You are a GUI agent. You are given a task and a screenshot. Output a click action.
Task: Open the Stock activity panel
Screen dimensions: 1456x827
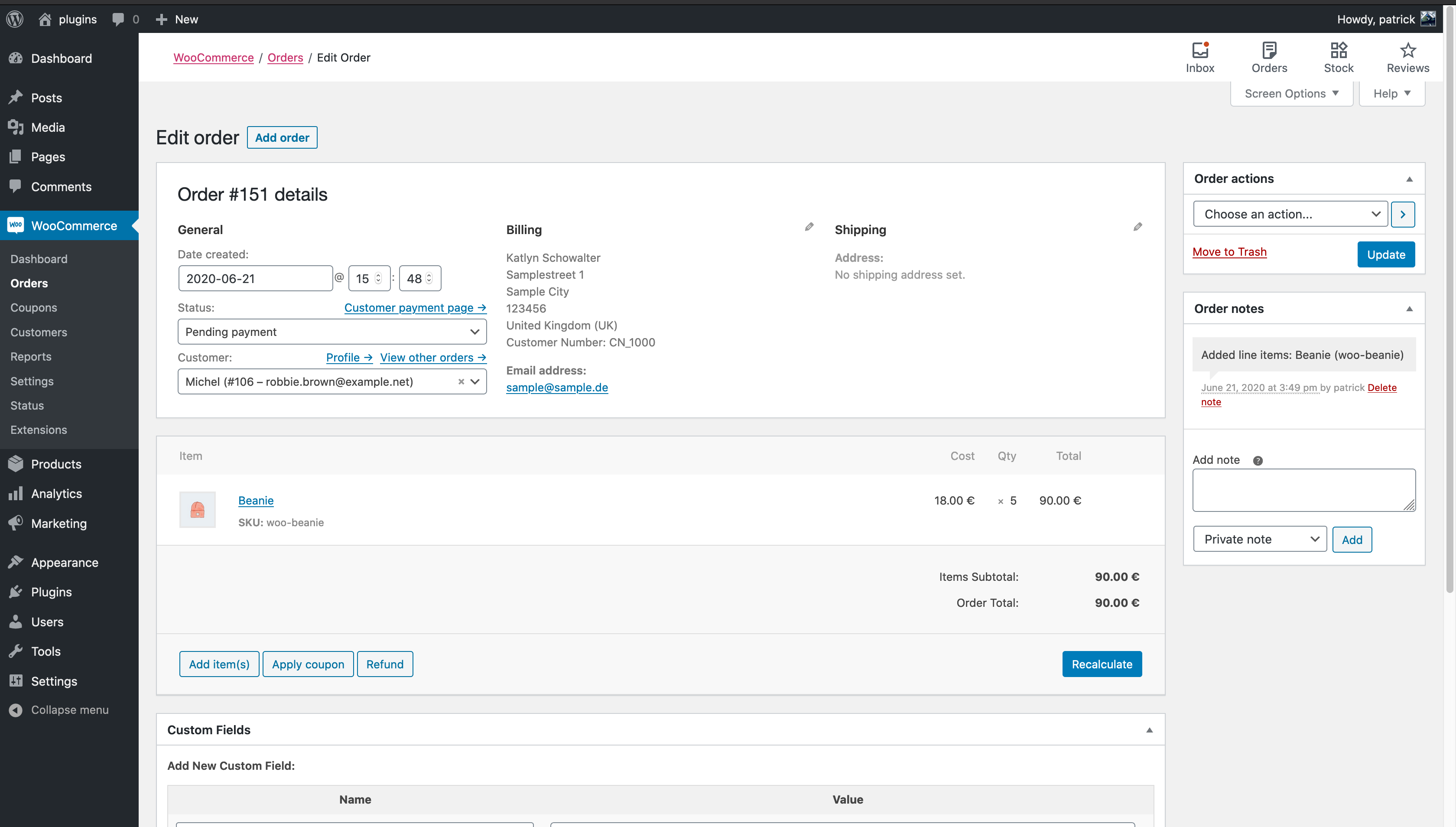point(1339,57)
